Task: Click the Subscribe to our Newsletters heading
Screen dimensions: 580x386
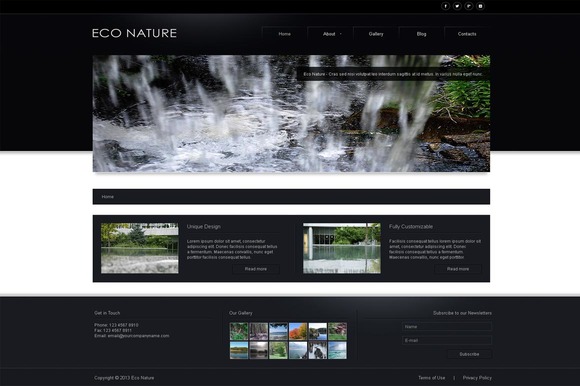Action: tap(462, 313)
